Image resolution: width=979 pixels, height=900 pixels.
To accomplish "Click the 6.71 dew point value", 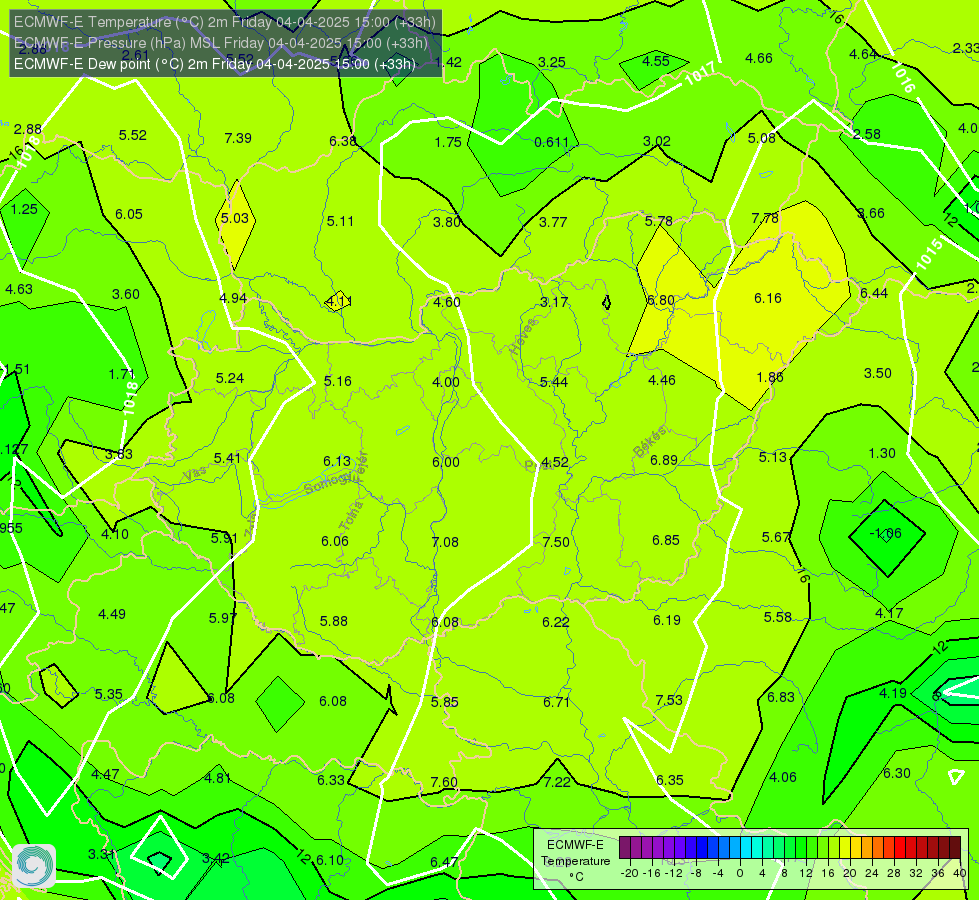I will [x=556, y=703].
